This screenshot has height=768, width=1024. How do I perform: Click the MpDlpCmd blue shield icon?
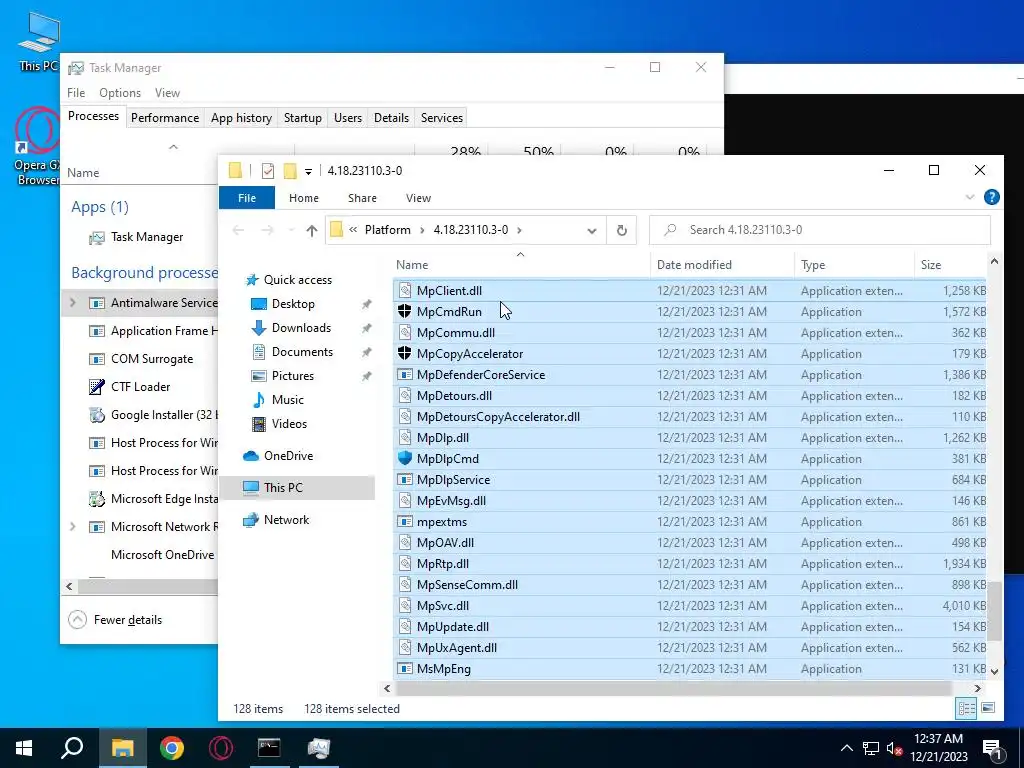(405, 458)
